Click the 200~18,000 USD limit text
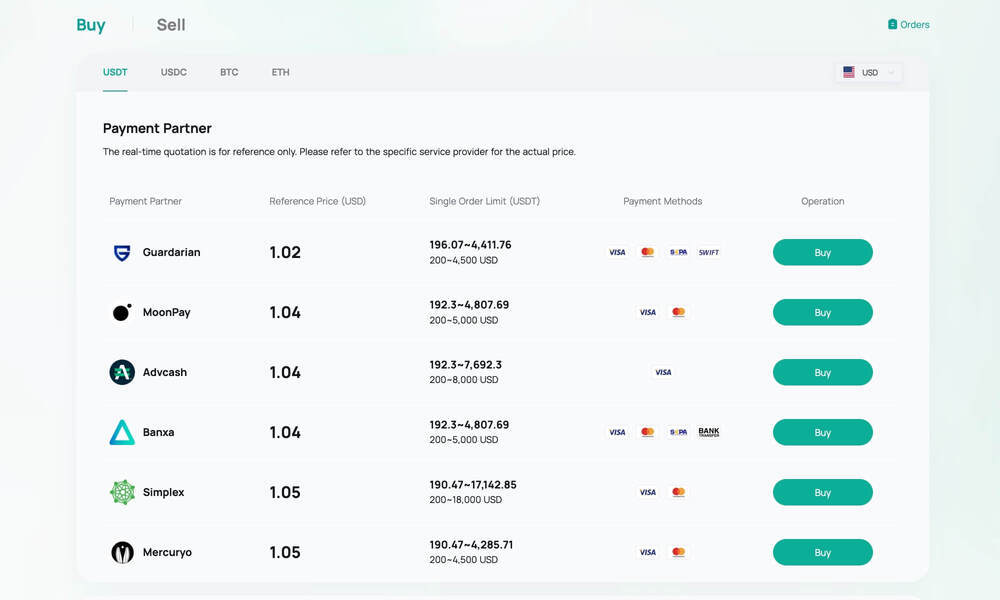Screen dimensions: 1000x600 pos(466,499)
